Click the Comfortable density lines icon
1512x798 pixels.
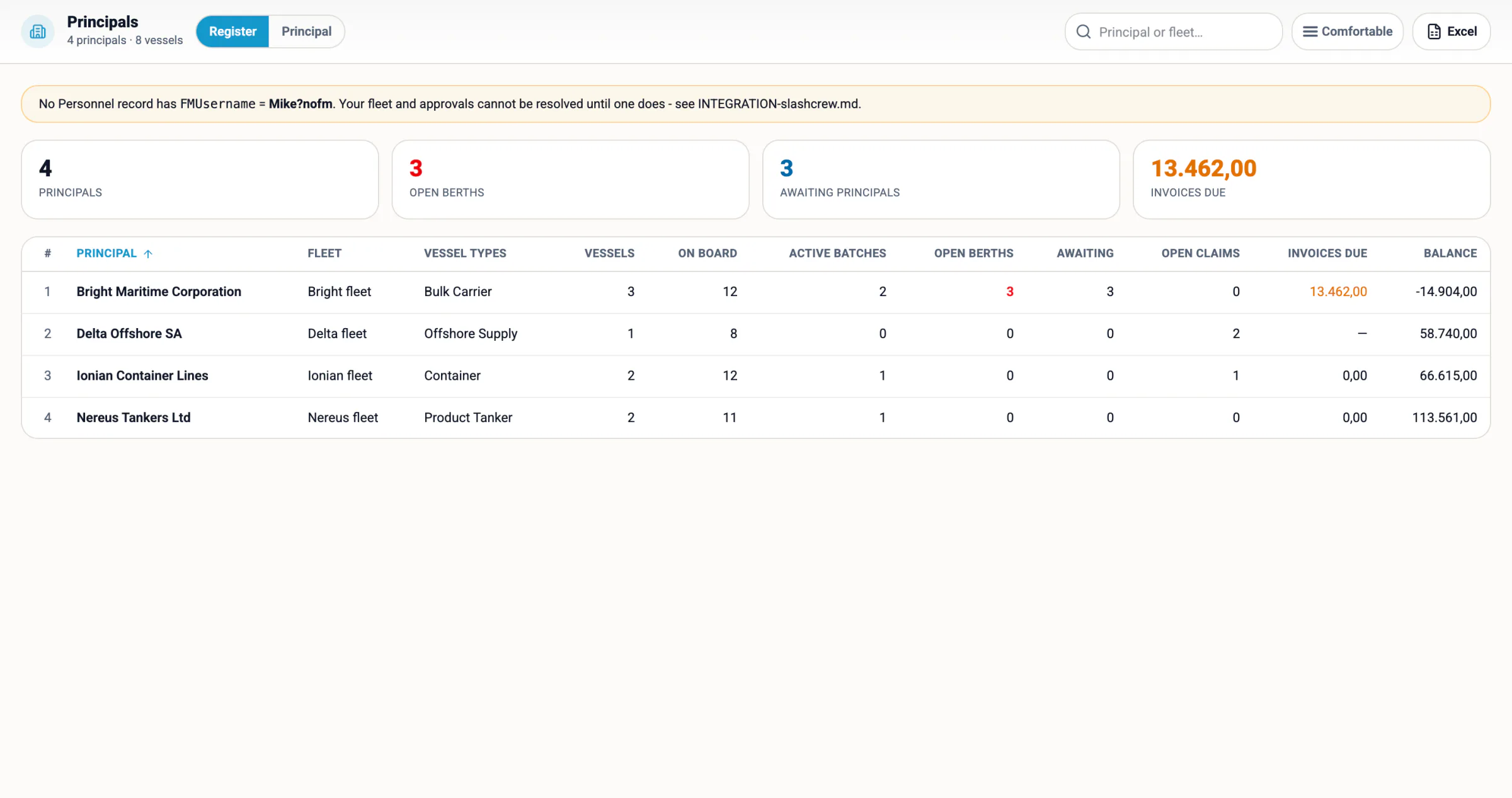point(1310,31)
